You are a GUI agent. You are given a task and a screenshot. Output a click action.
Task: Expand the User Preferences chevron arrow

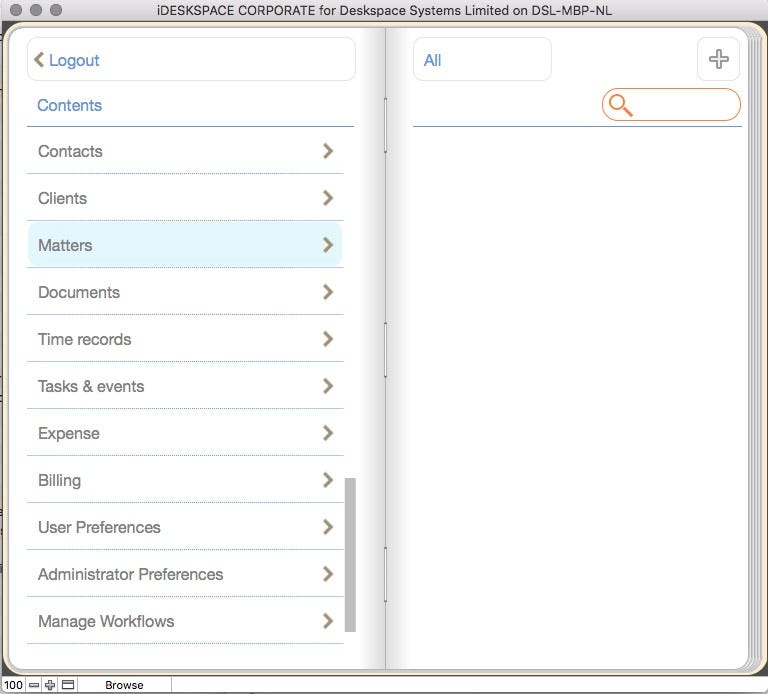point(328,527)
